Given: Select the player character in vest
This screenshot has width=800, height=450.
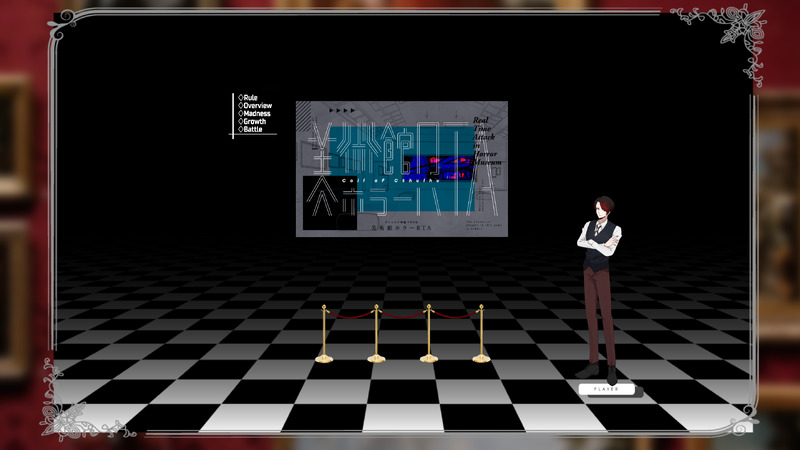Looking at the screenshot, I should 599,289.
